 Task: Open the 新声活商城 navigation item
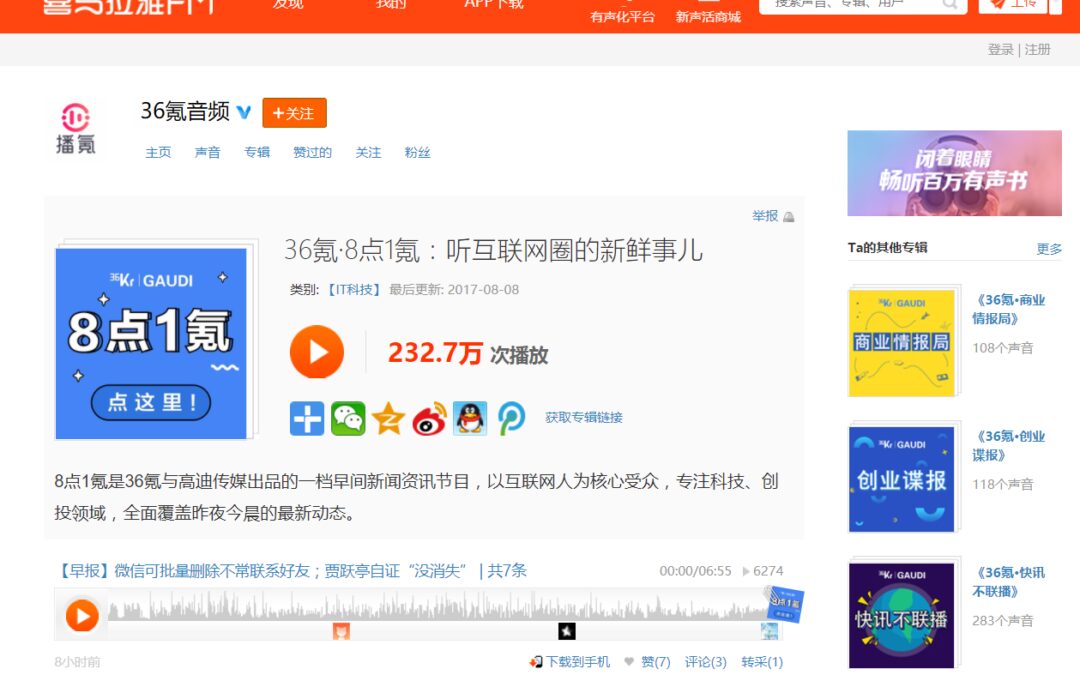708,15
